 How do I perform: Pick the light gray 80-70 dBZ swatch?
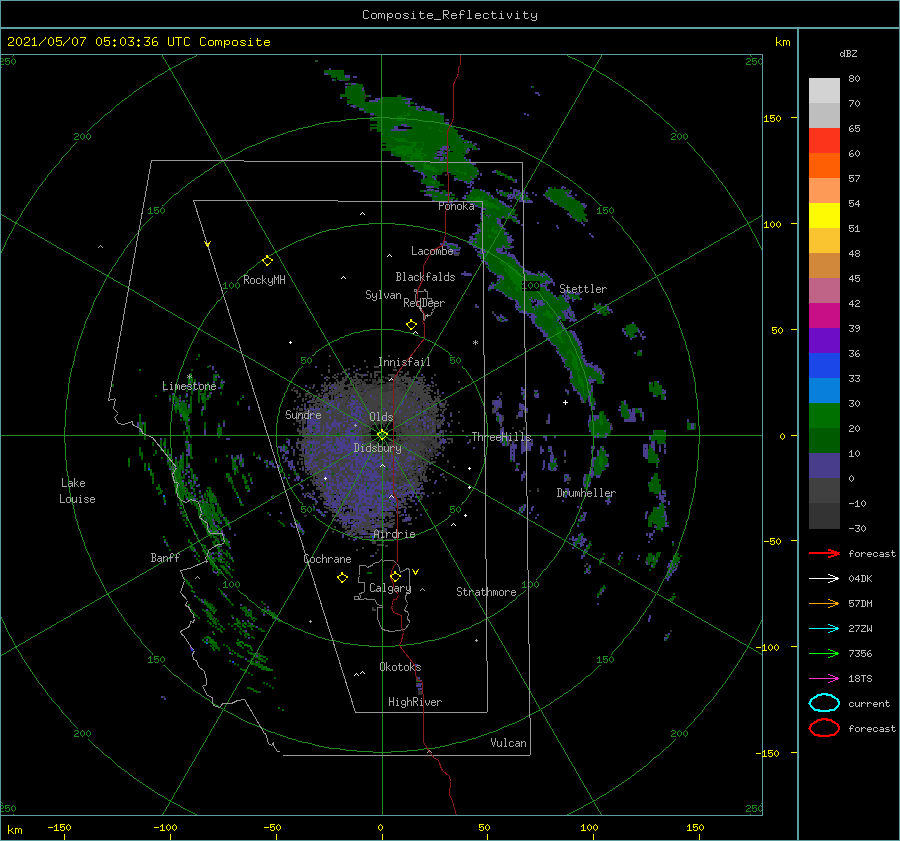[x=824, y=91]
